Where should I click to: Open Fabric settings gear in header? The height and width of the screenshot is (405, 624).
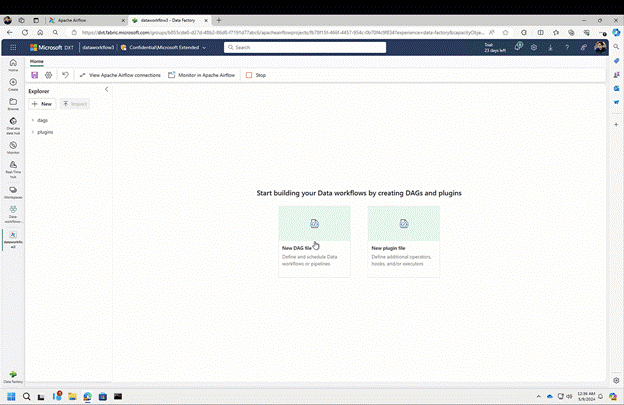534,47
